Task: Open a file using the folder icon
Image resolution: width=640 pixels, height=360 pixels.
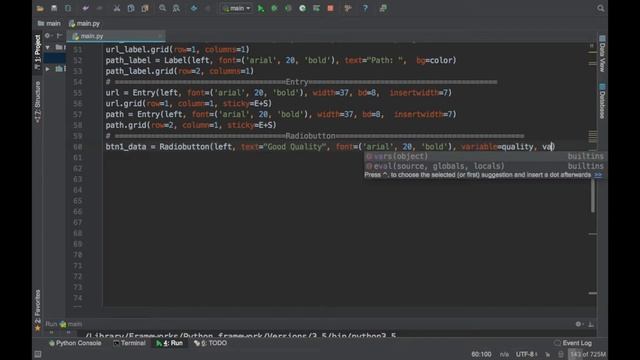Action: point(40,8)
